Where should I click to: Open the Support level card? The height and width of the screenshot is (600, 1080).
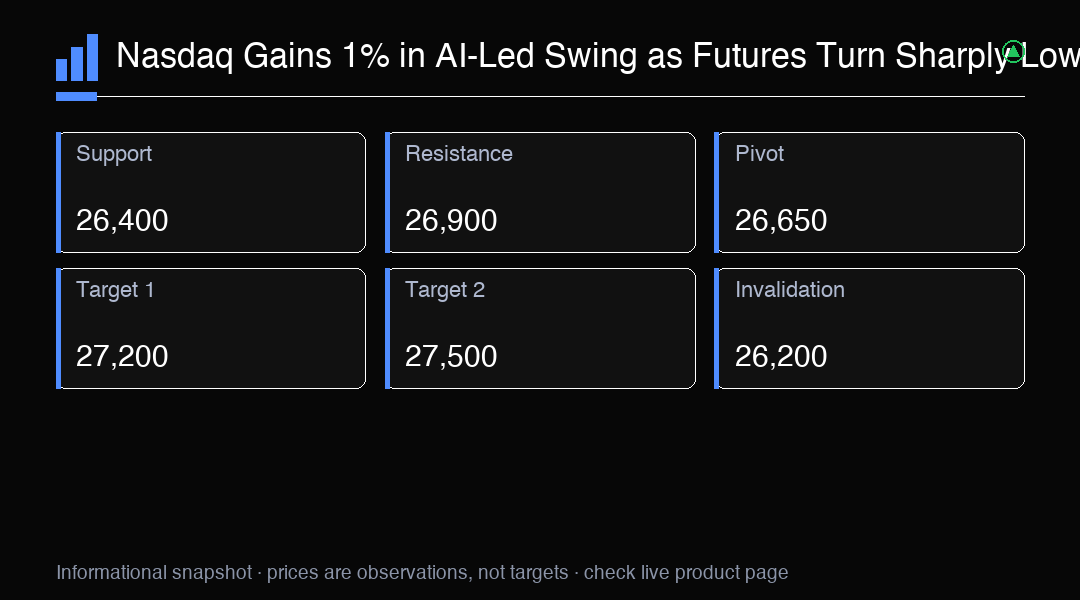coord(211,192)
